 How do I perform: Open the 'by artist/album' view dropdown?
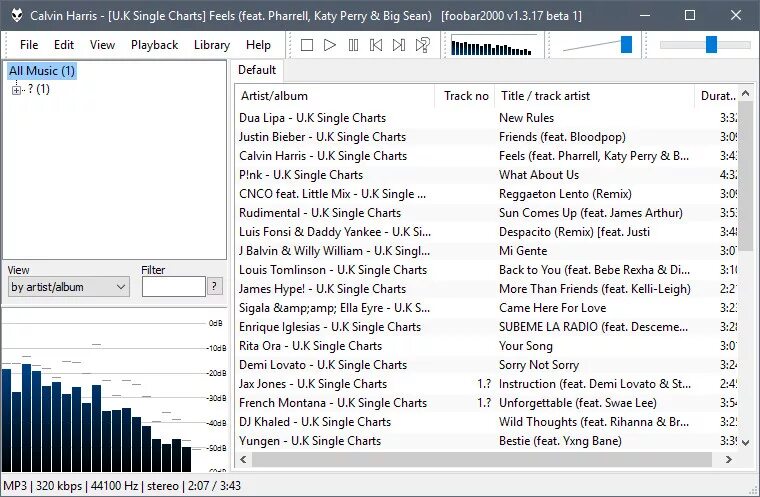pyautogui.click(x=68, y=287)
